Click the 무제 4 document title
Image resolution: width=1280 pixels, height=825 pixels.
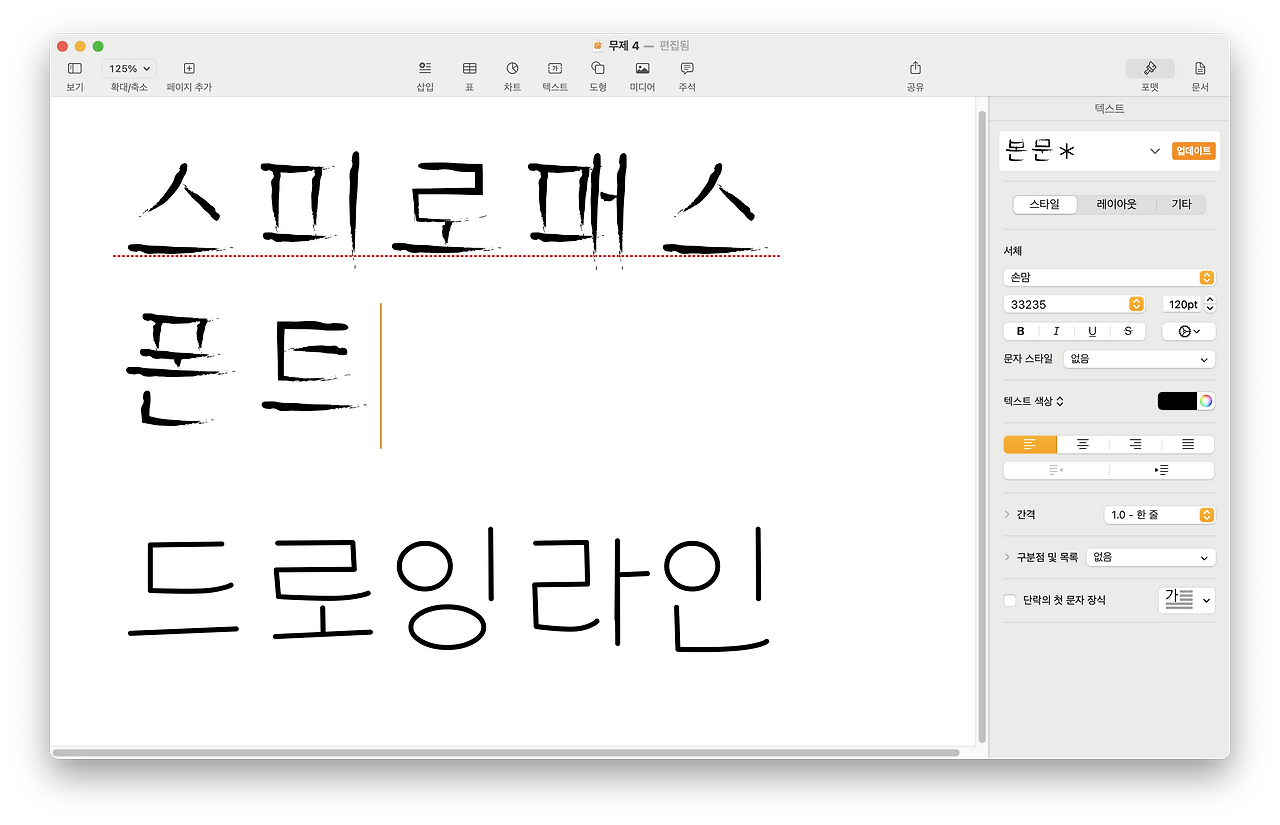624,46
